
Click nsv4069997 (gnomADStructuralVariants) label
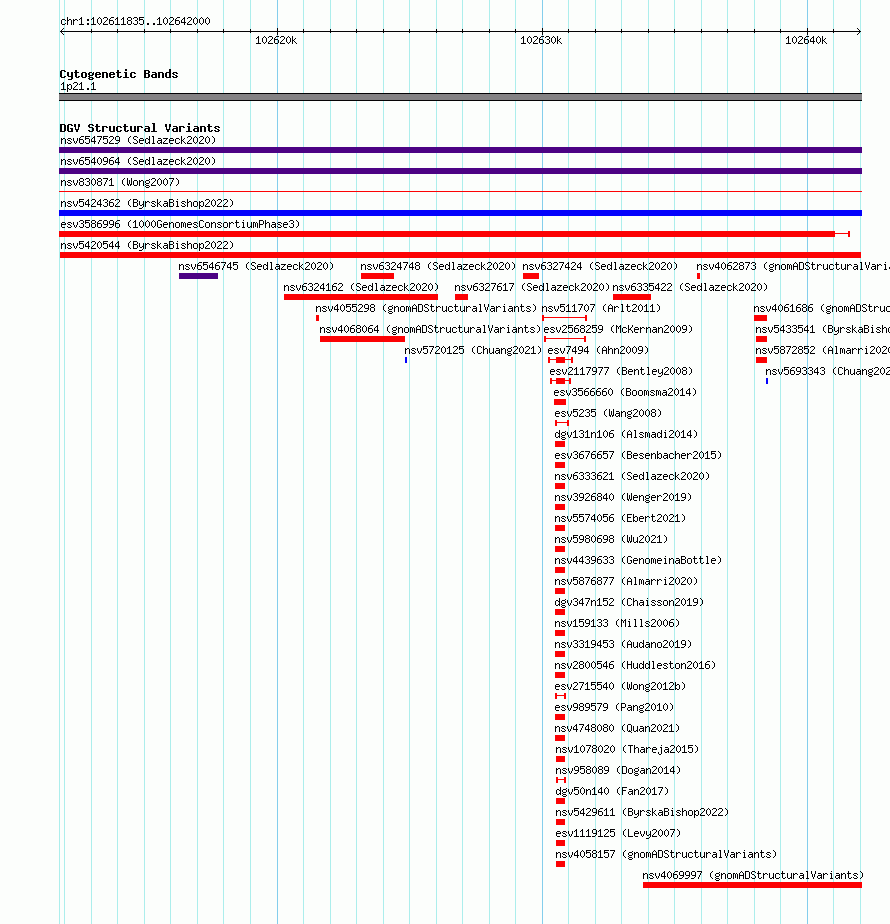tap(753, 876)
